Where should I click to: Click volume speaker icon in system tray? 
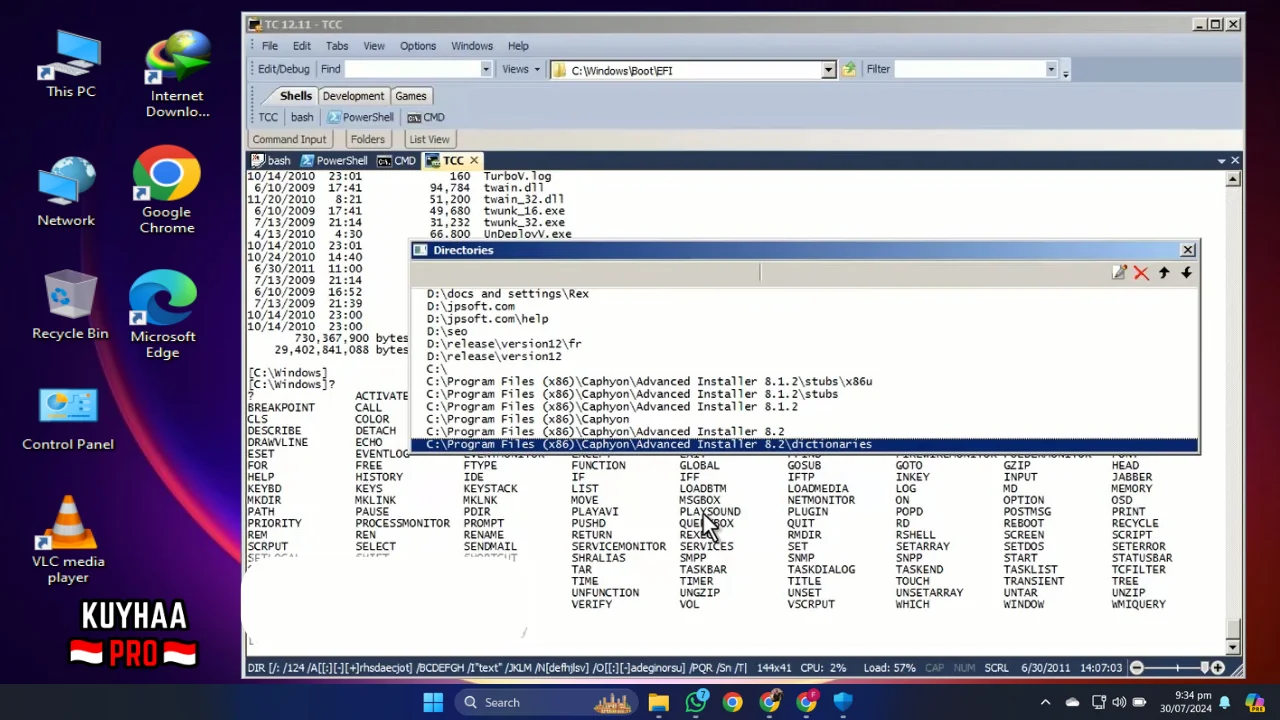pyautogui.click(x=1119, y=702)
